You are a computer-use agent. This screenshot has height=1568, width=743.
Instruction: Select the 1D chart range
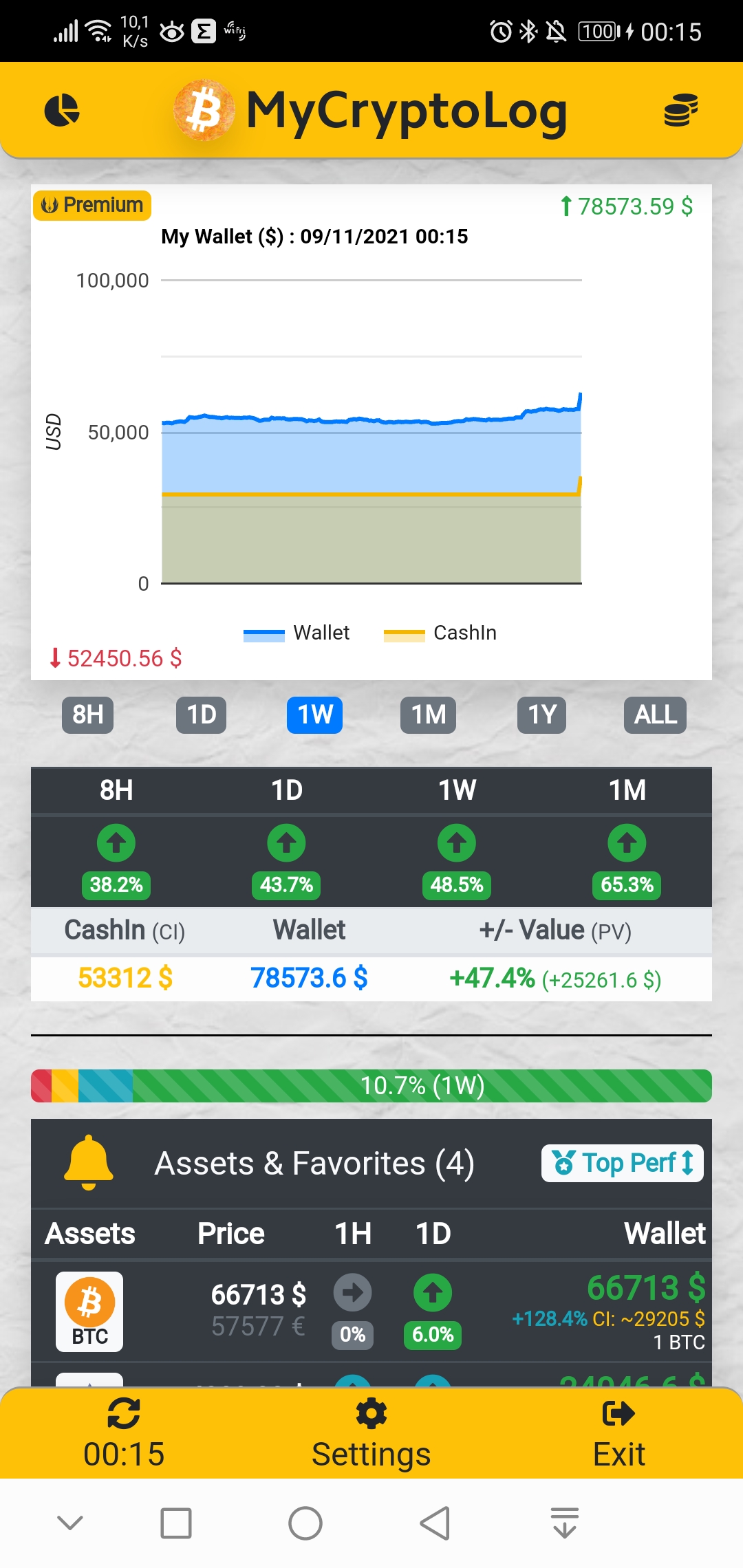[x=202, y=715]
